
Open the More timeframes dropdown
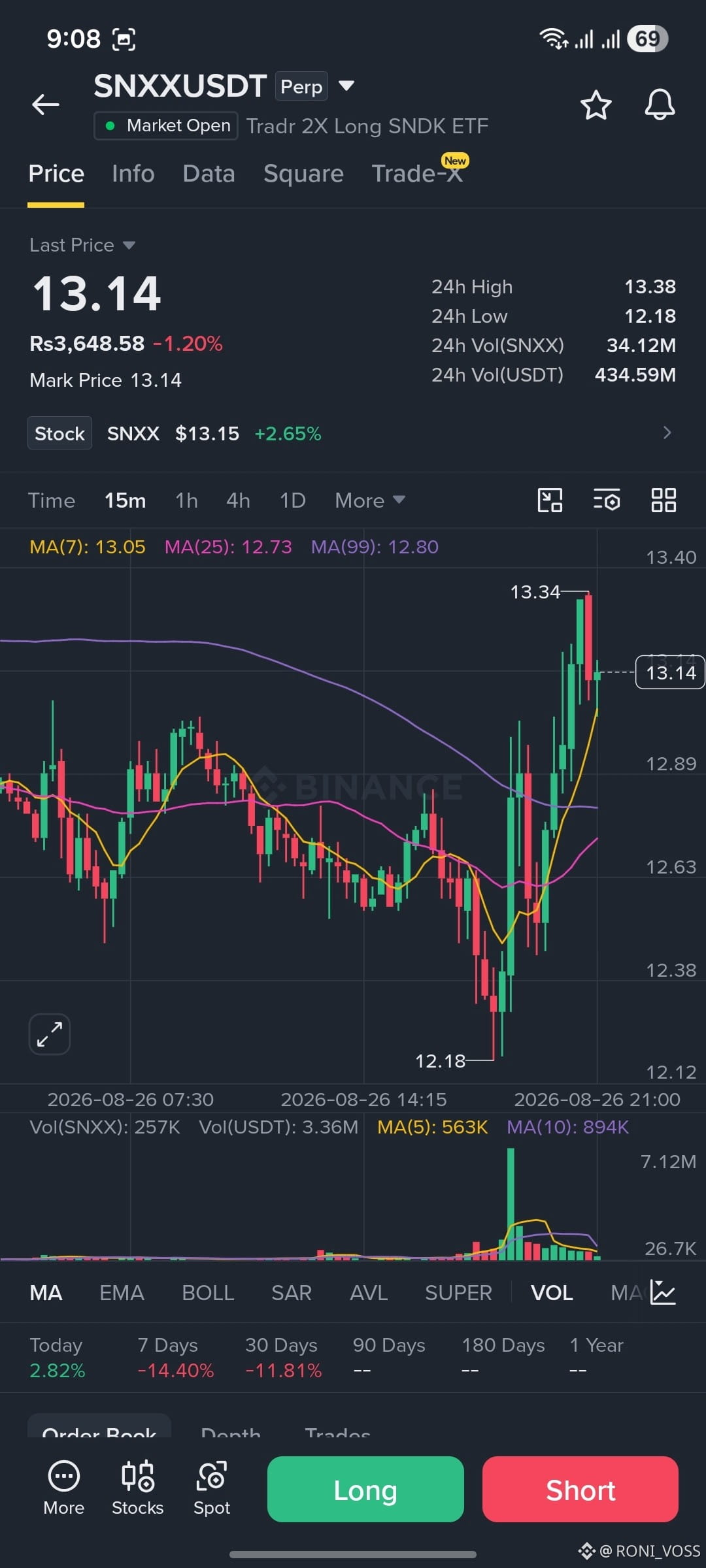pos(370,500)
